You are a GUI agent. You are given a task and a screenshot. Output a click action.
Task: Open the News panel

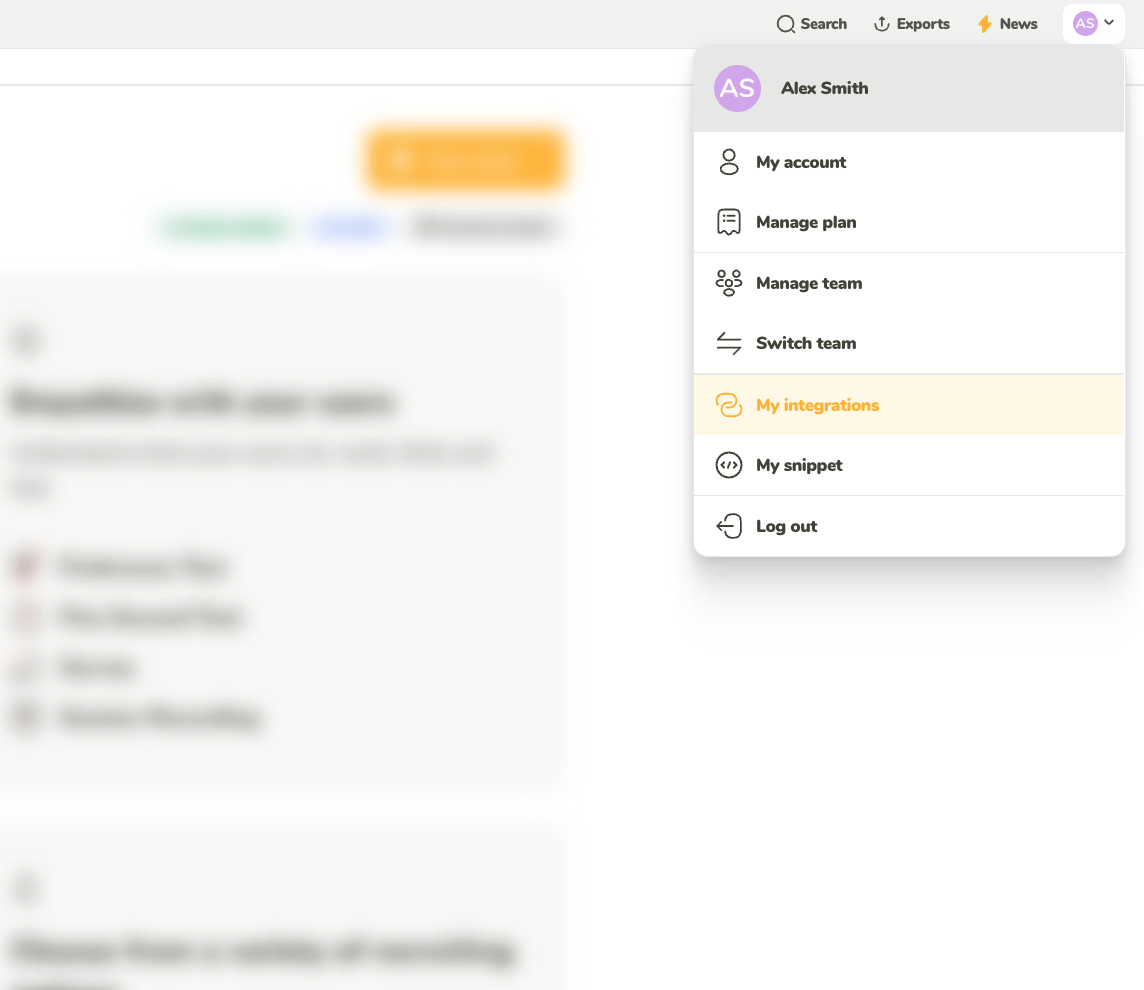pyautogui.click(x=1007, y=24)
